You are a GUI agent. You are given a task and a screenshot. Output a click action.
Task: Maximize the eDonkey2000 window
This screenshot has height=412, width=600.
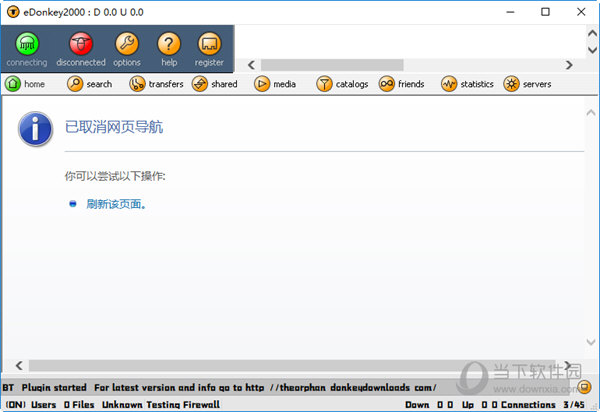pos(545,12)
